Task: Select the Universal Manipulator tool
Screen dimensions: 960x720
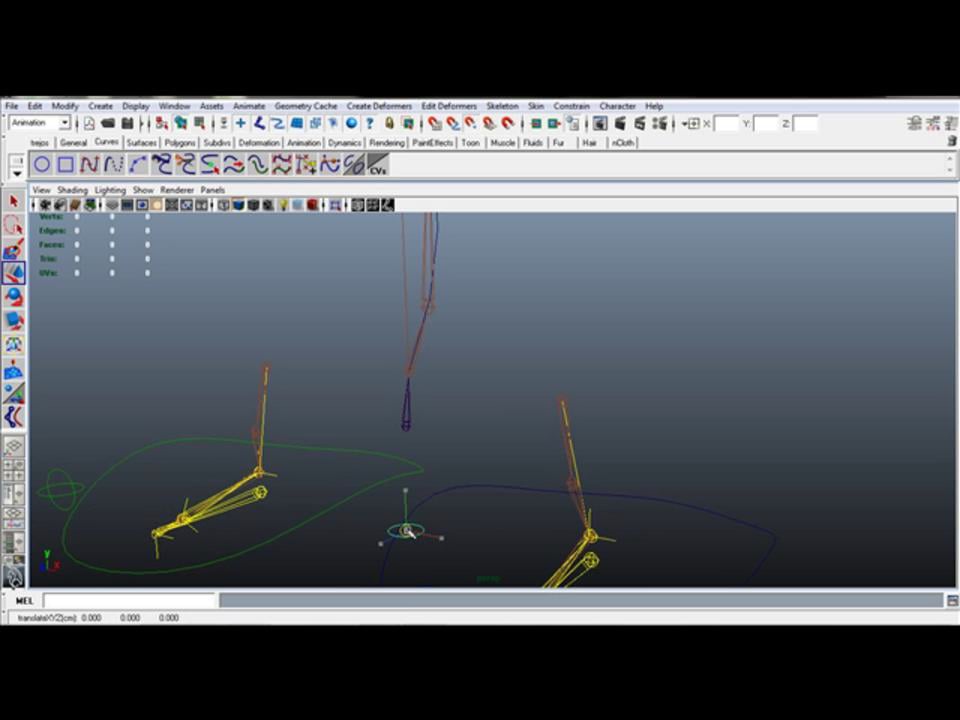Action: click(x=13, y=344)
